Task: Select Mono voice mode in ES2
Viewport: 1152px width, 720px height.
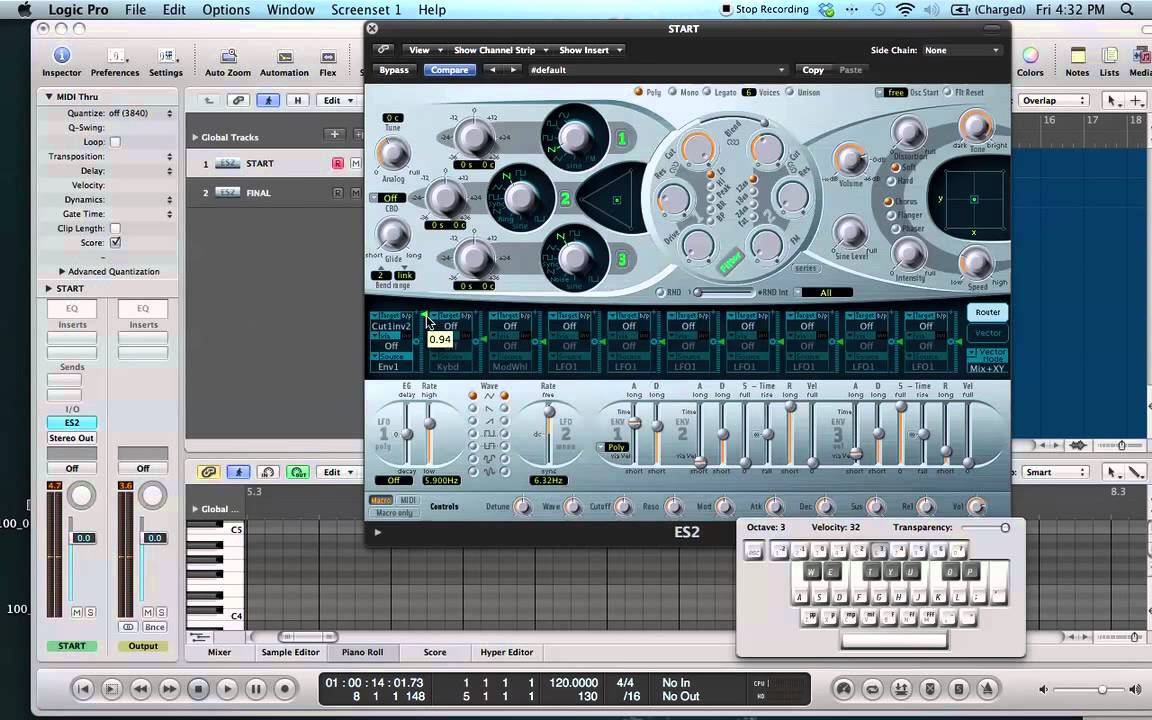Action: [672, 92]
